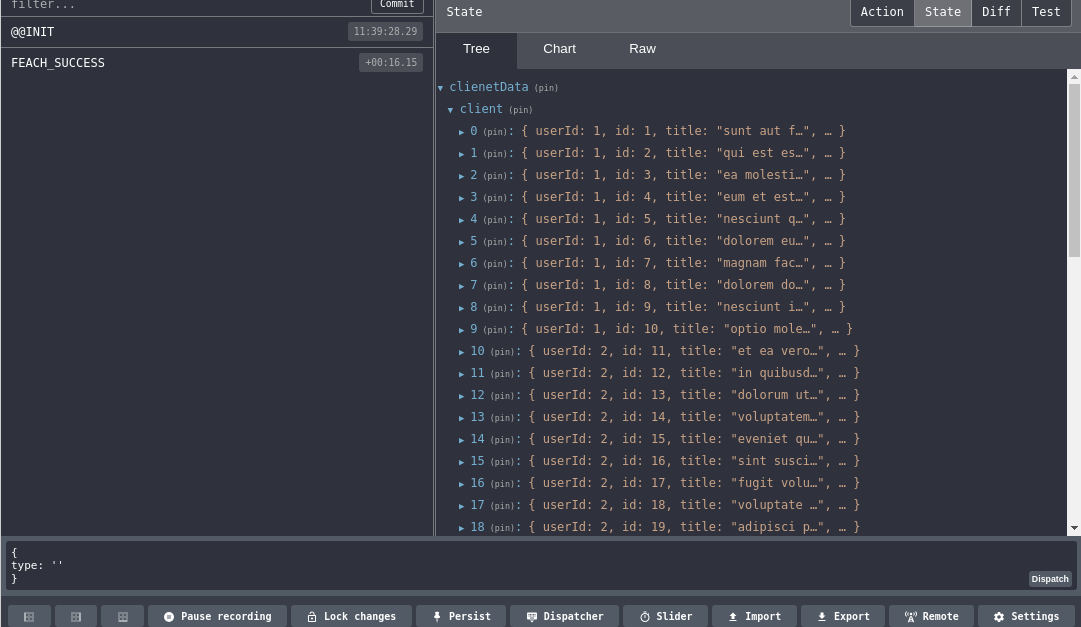Open the Settings panel
Screen dimensions: 1081x627
[x=1026, y=616]
